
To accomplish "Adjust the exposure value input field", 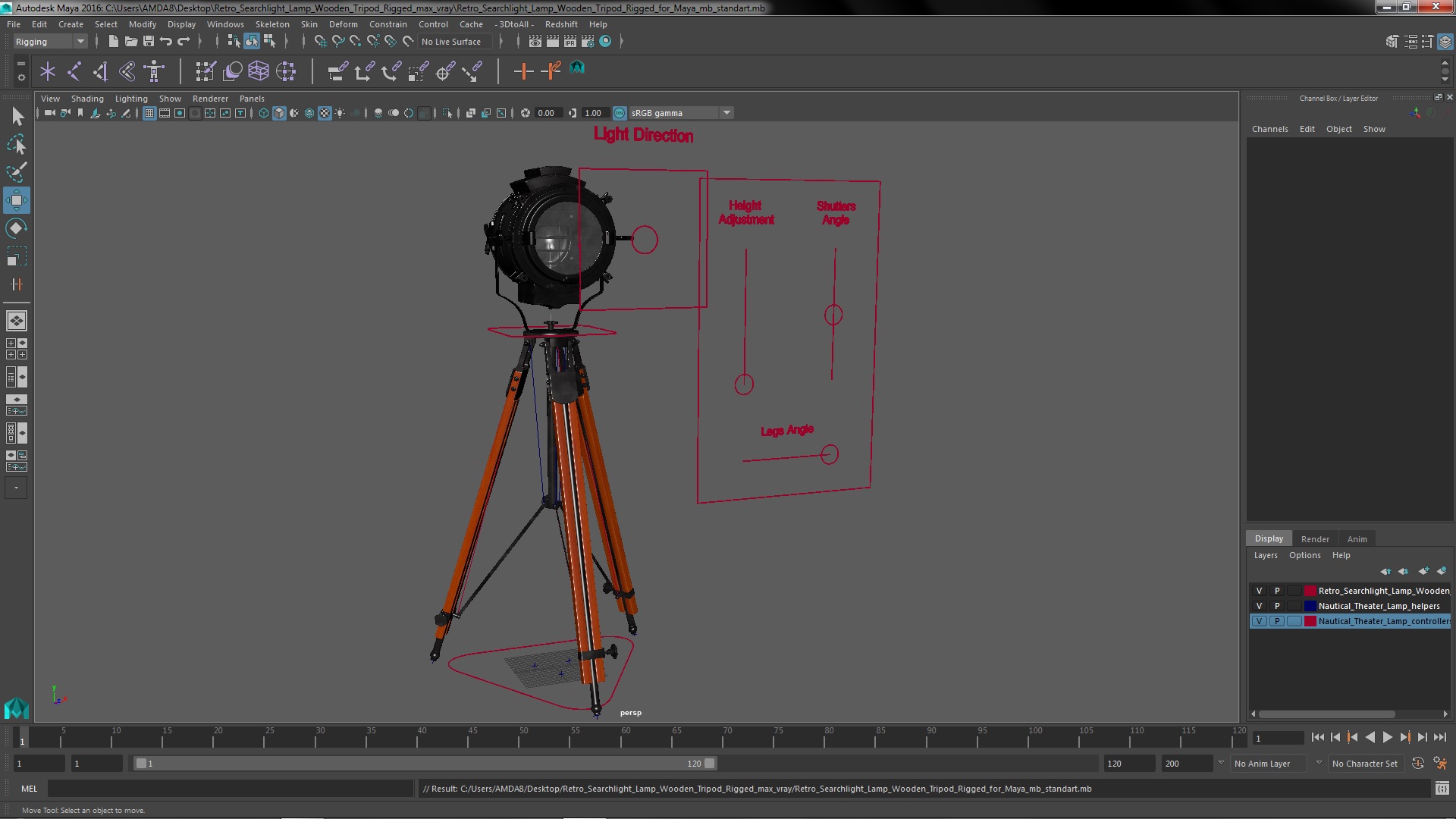I will (x=548, y=112).
